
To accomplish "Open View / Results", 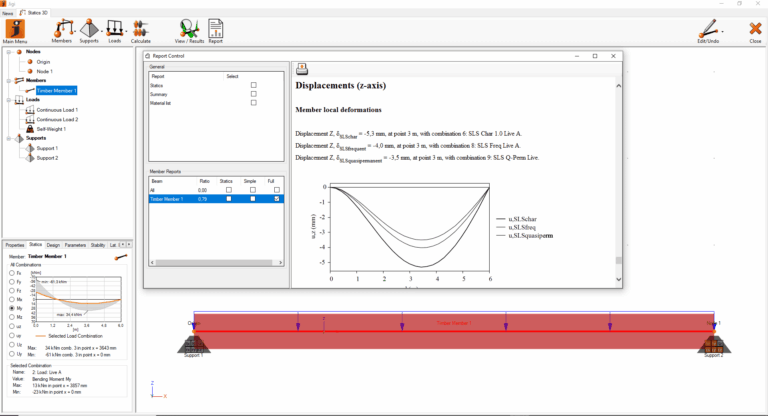I will (x=187, y=31).
